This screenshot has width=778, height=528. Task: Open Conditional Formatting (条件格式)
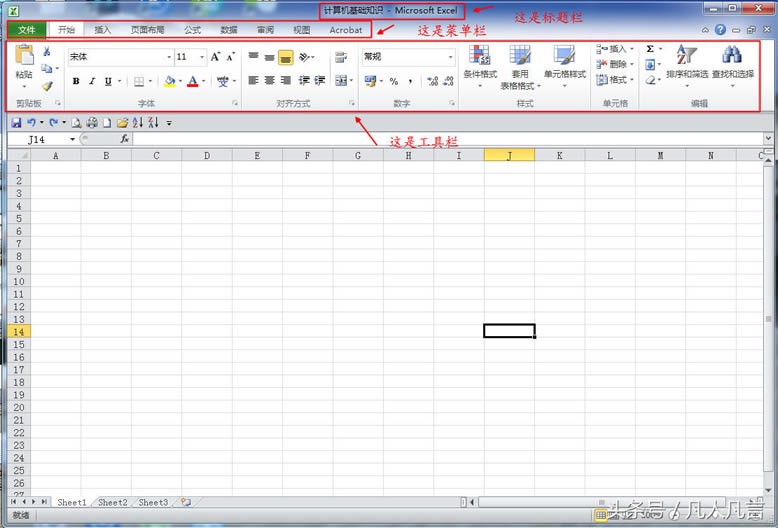click(x=480, y=64)
